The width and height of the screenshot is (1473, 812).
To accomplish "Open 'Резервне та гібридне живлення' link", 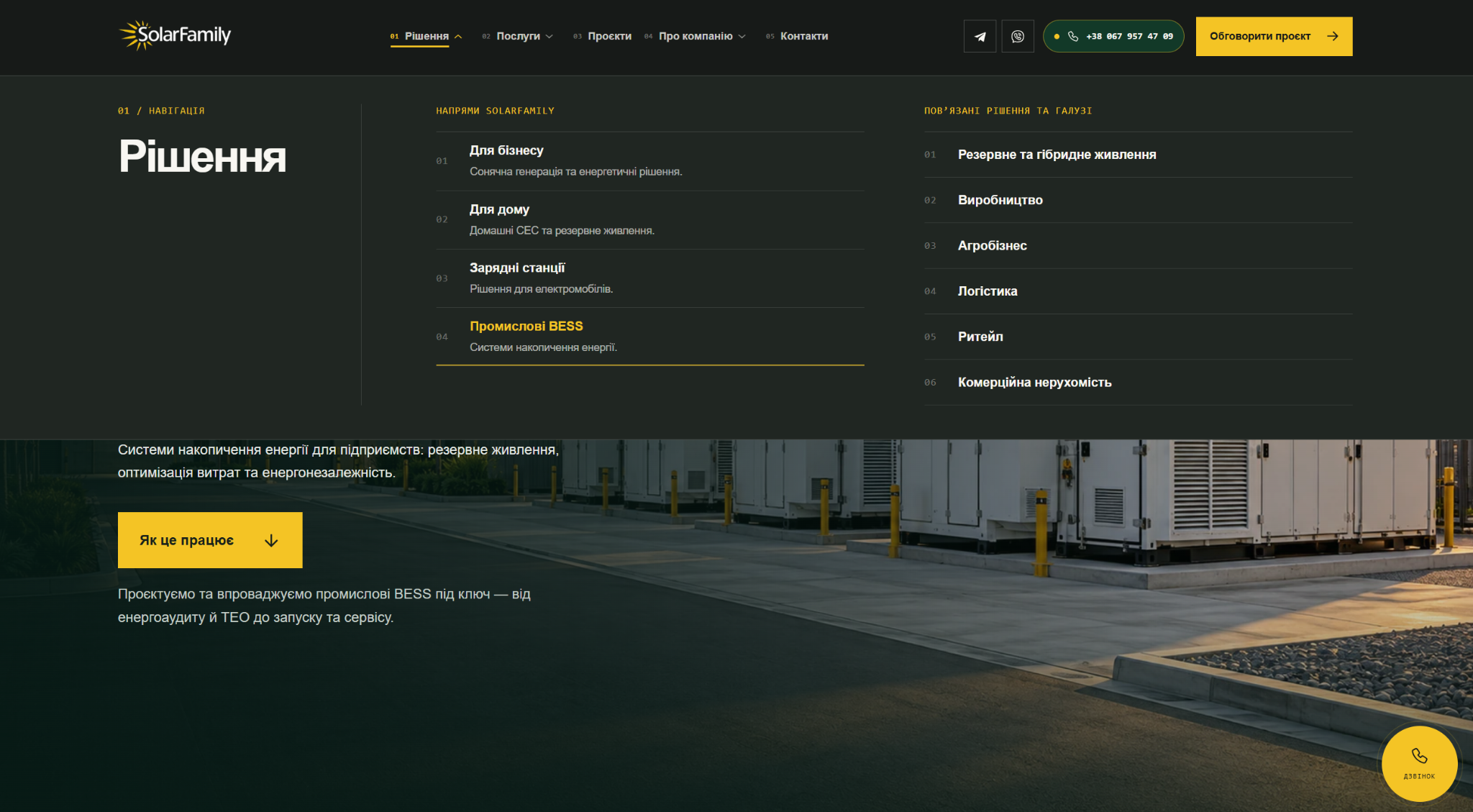I will (1138, 155).
